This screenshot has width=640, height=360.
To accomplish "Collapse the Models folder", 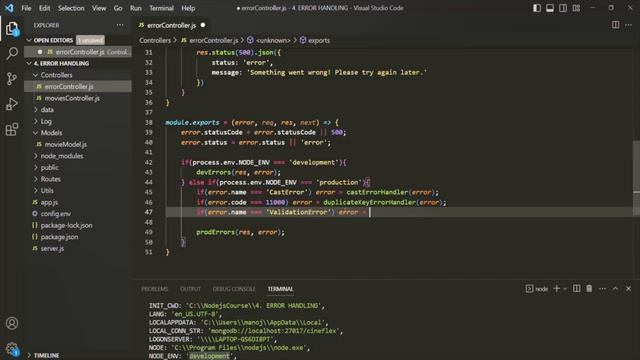I will 51,133.
